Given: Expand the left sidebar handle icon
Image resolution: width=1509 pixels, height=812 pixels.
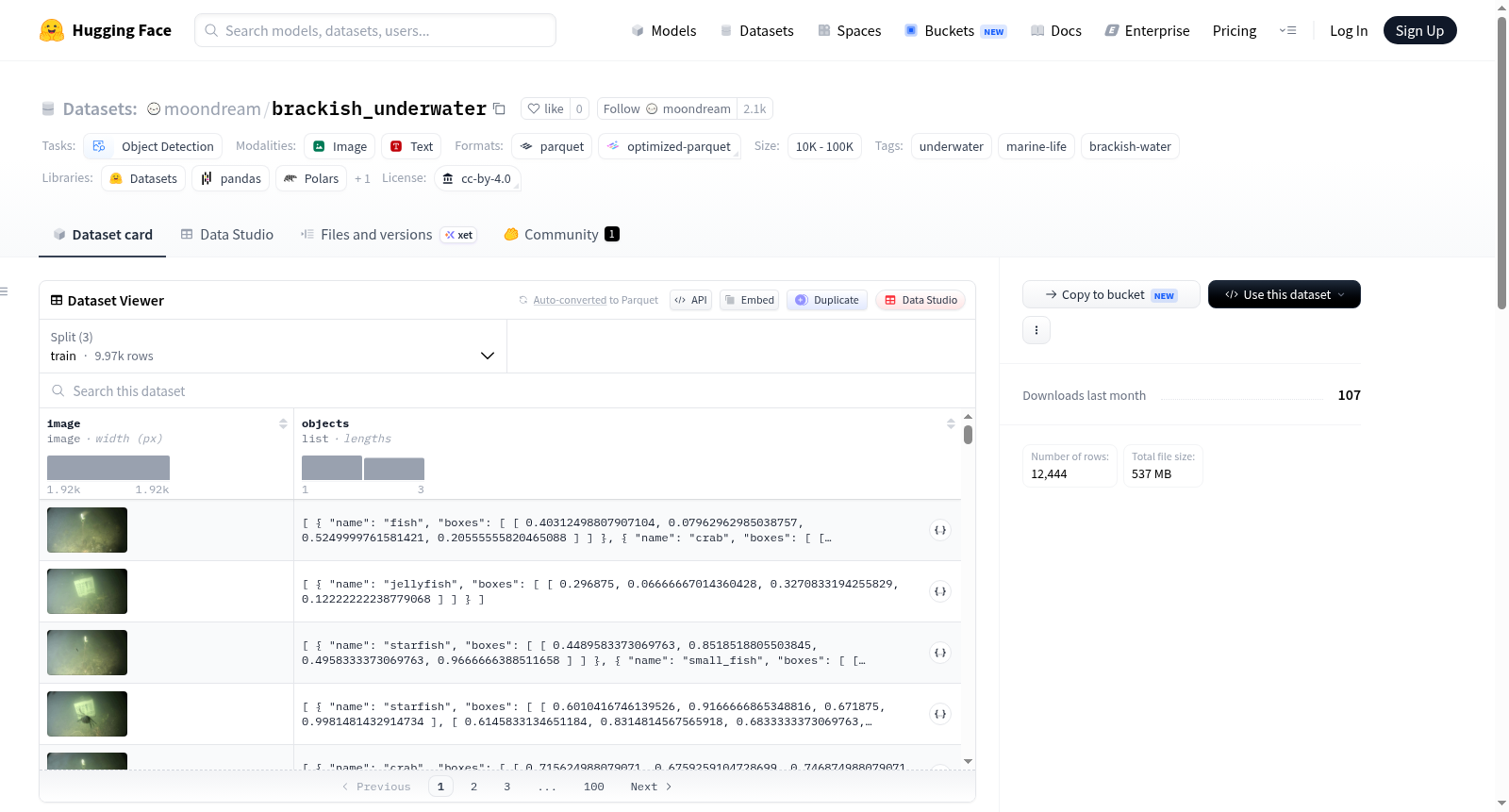Looking at the screenshot, I should click(4, 291).
